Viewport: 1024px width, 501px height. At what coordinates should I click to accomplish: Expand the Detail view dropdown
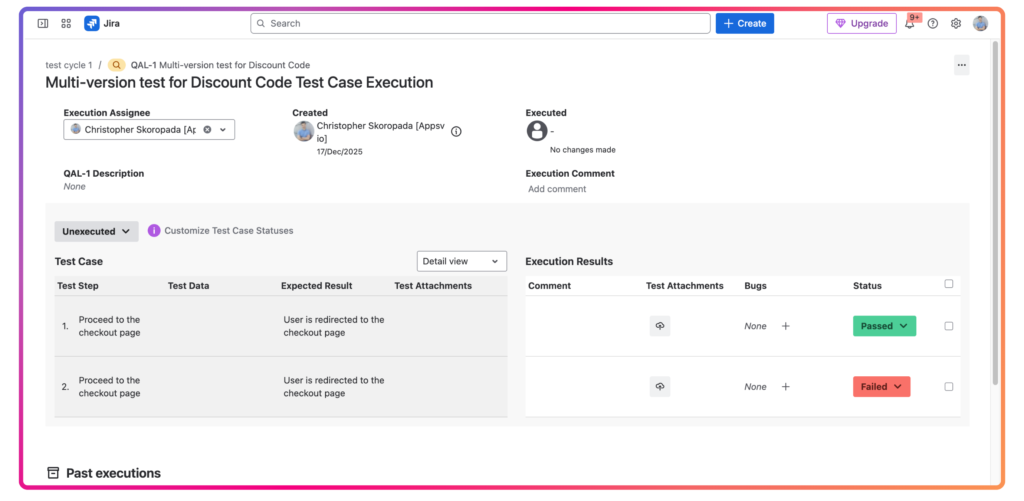point(461,261)
